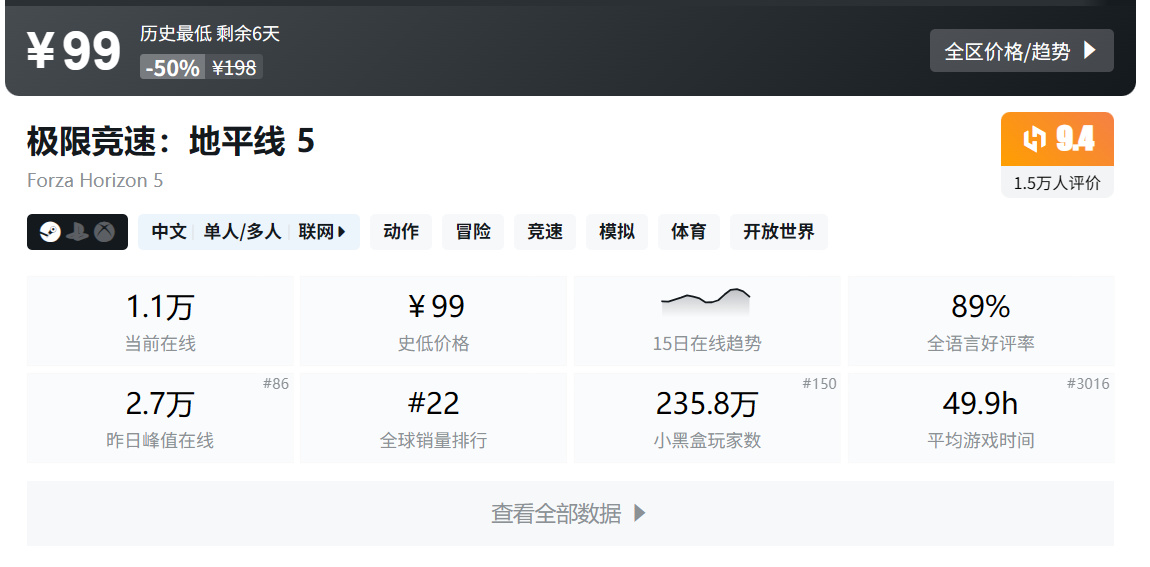Viewport: 1150px width, 567px height.
Task: Click the #150 rank label
Action: click(x=819, y=383)
